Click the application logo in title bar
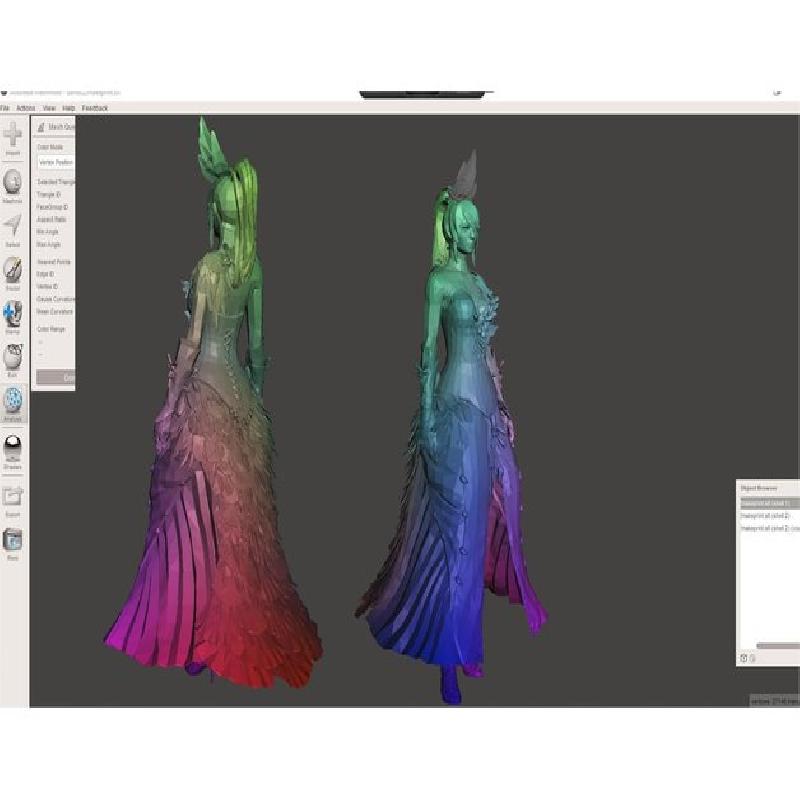The width and height of the screenshot is (800, 800). (4, 93)
